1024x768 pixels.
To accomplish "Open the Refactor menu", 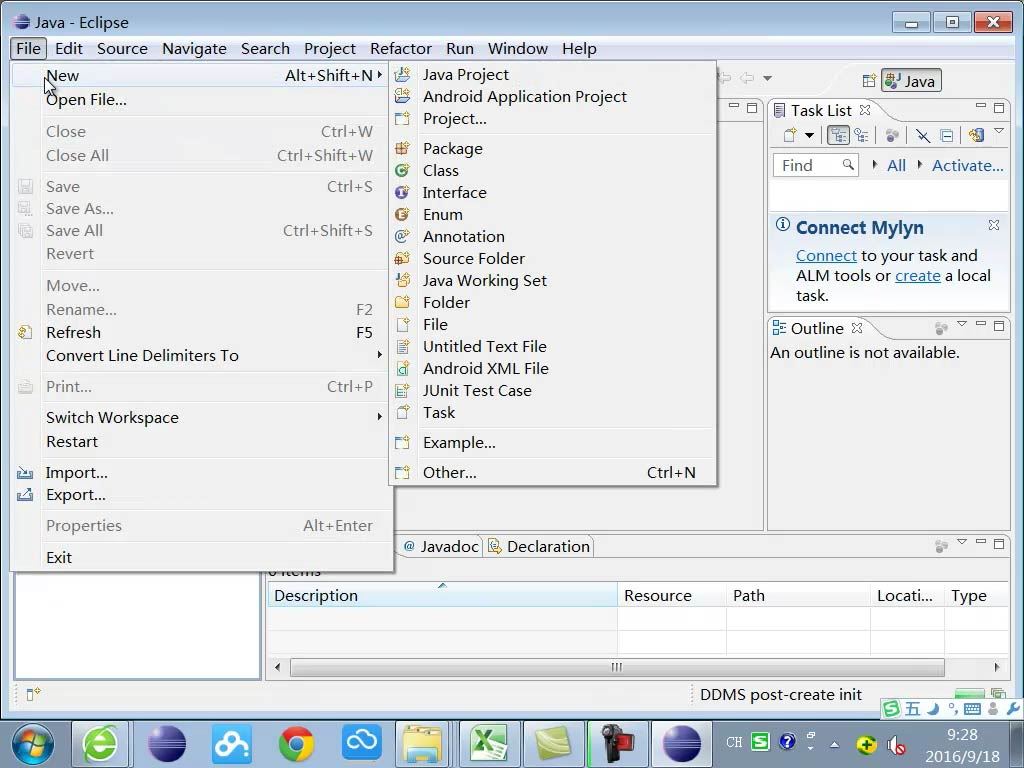I will pyautogui.click(x=400, y=49).
